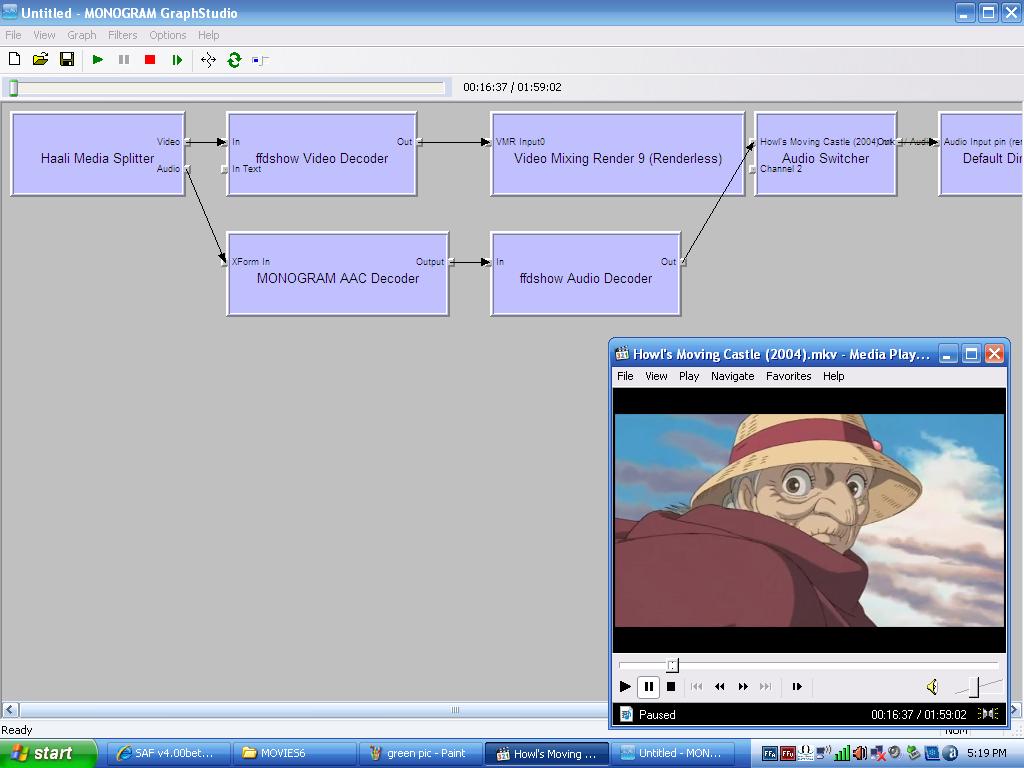Open the Help menu in GraphStudio

click(208, 35)
